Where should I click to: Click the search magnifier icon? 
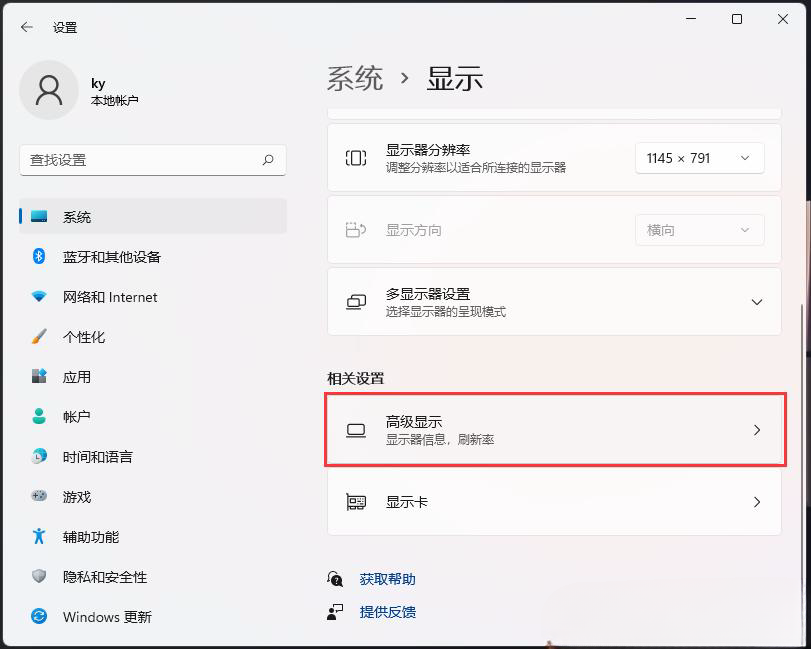point(268,159)
